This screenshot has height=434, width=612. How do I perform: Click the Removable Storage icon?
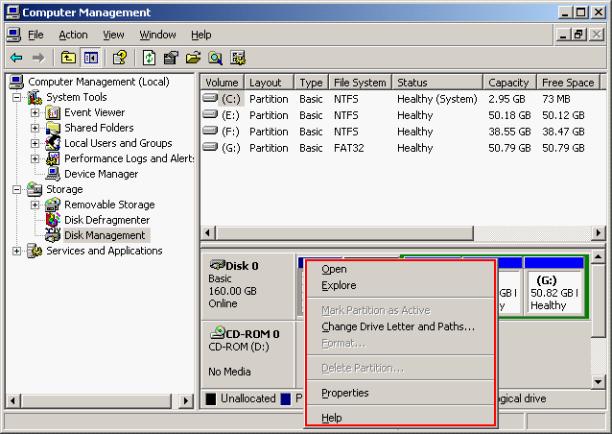pyautogui.click(x=53, y=205)
